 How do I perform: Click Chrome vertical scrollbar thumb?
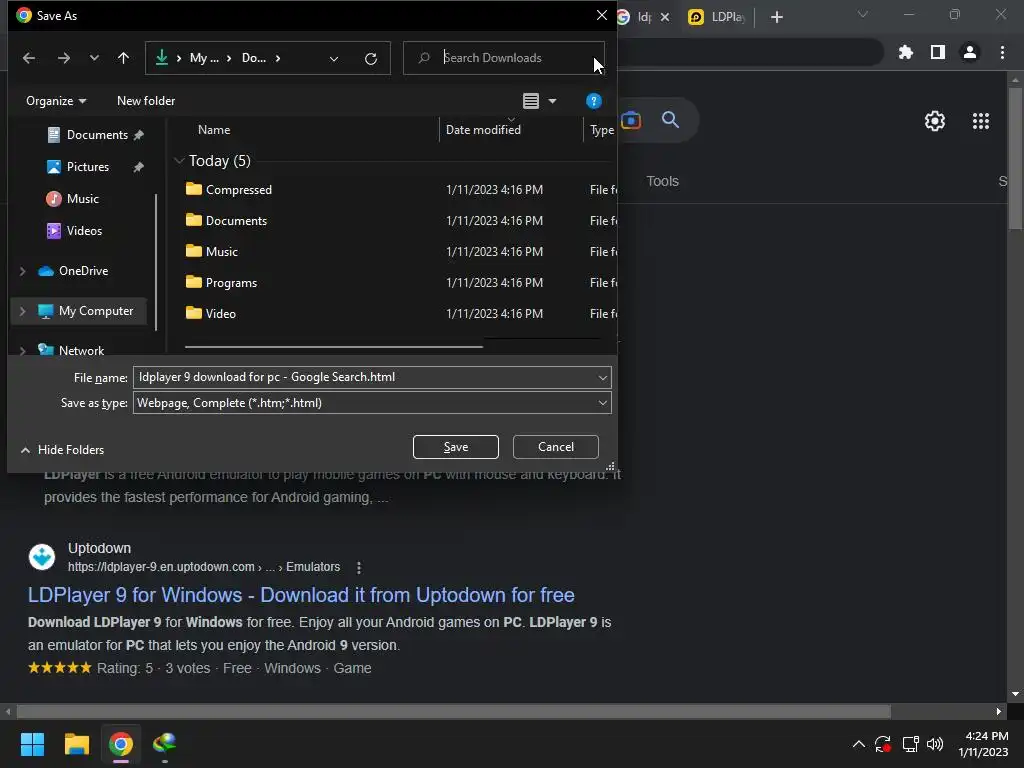[x=1015, y=157]
